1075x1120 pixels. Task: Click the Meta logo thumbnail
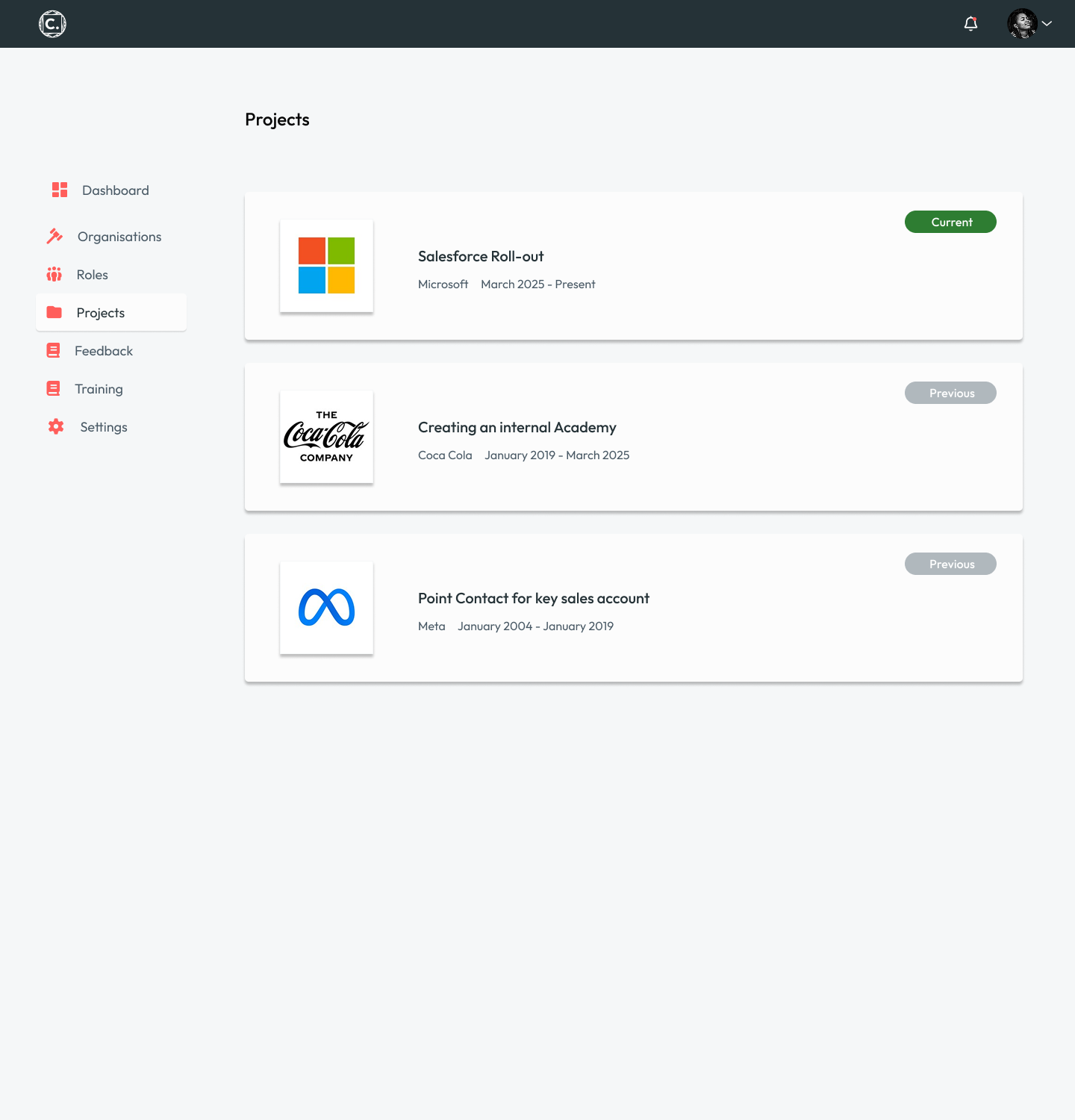coord(326,608)
